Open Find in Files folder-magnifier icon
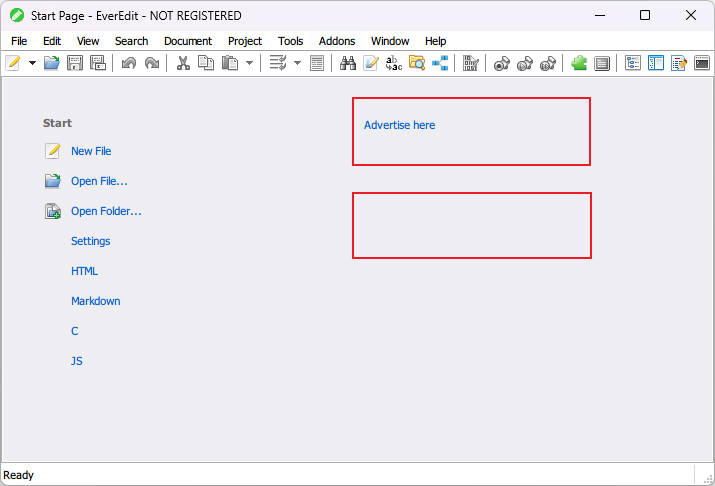Viewport: 715px width, 486px height. 417,63
